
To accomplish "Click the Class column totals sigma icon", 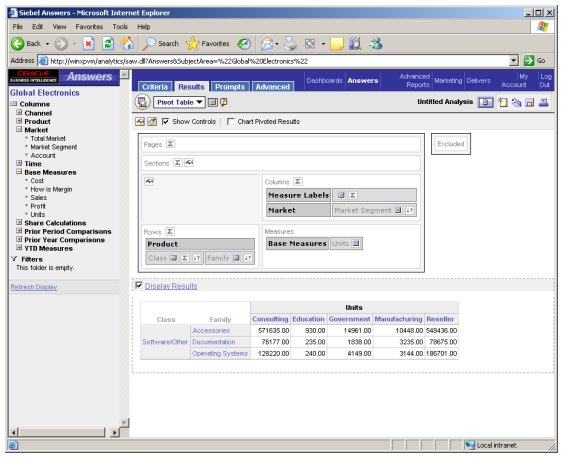I will point(185,258).
